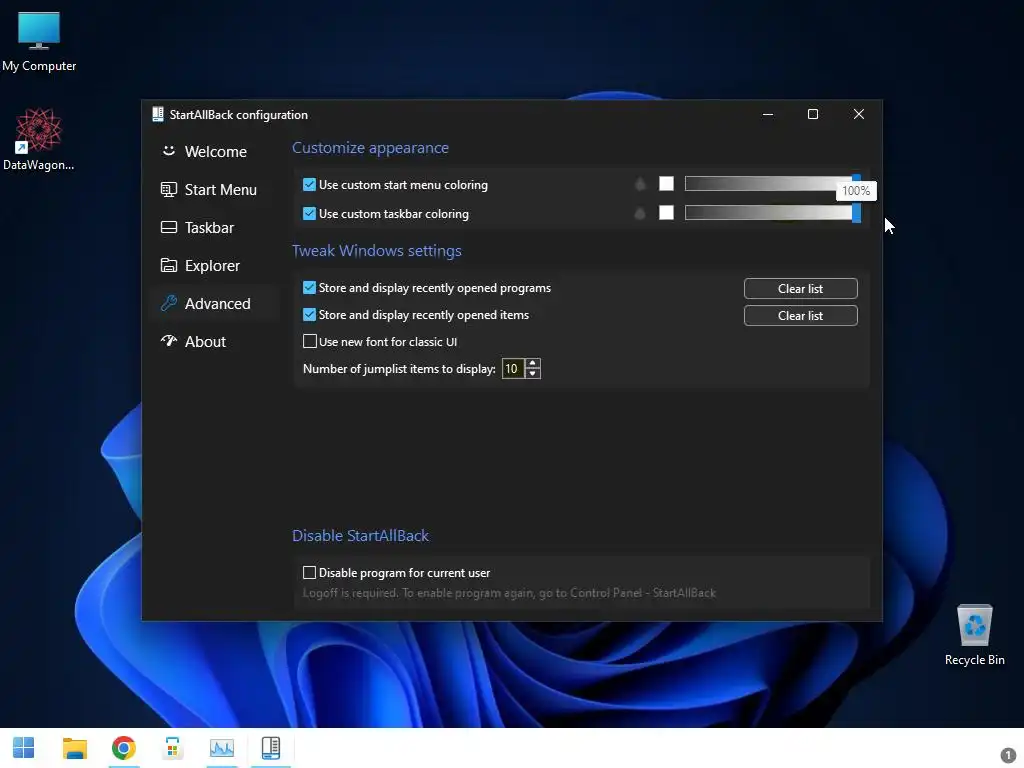Select the My Computer desktop icon
The image size is (1024, 768).
39,42
